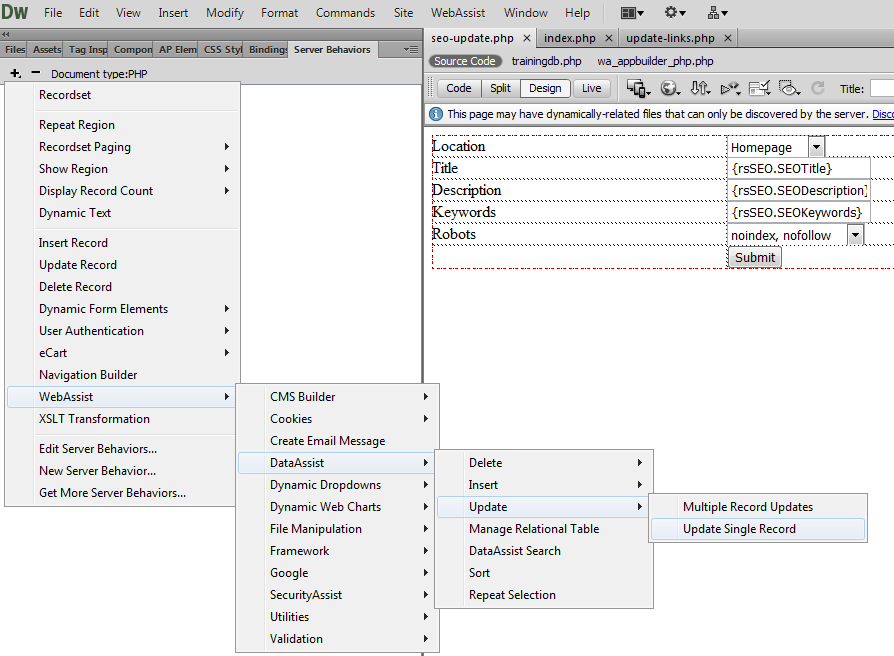Open the Multiscreen preview icon

pyautogui.click(x=639, y=88)
